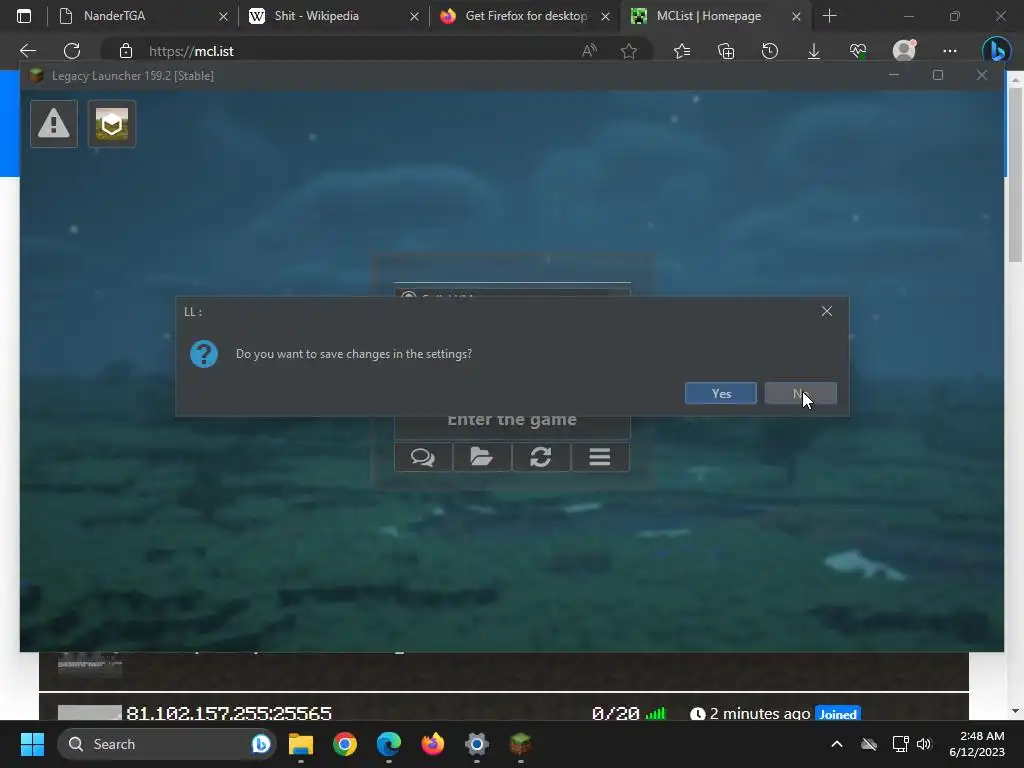The image size is (1024, 768).
Task: Open a new browser tab with the plus button
Action: tap(829, 16)
